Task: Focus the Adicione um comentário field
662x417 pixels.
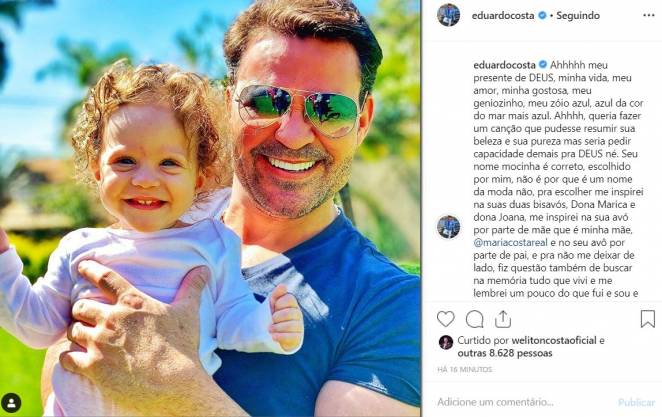Action: pos(524,402)
